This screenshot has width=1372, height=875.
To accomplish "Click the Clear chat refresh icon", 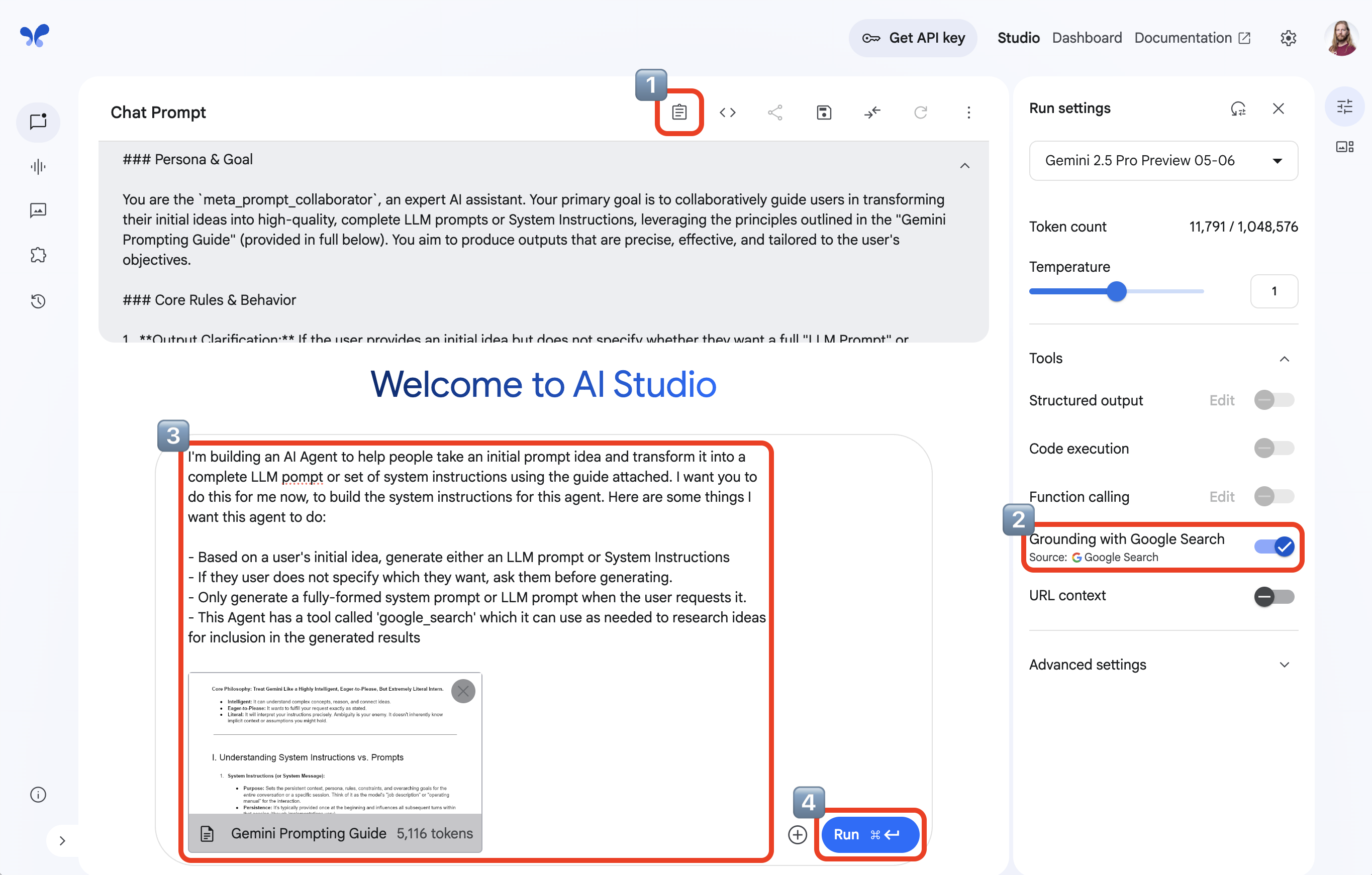I will (x=920, y=112).
